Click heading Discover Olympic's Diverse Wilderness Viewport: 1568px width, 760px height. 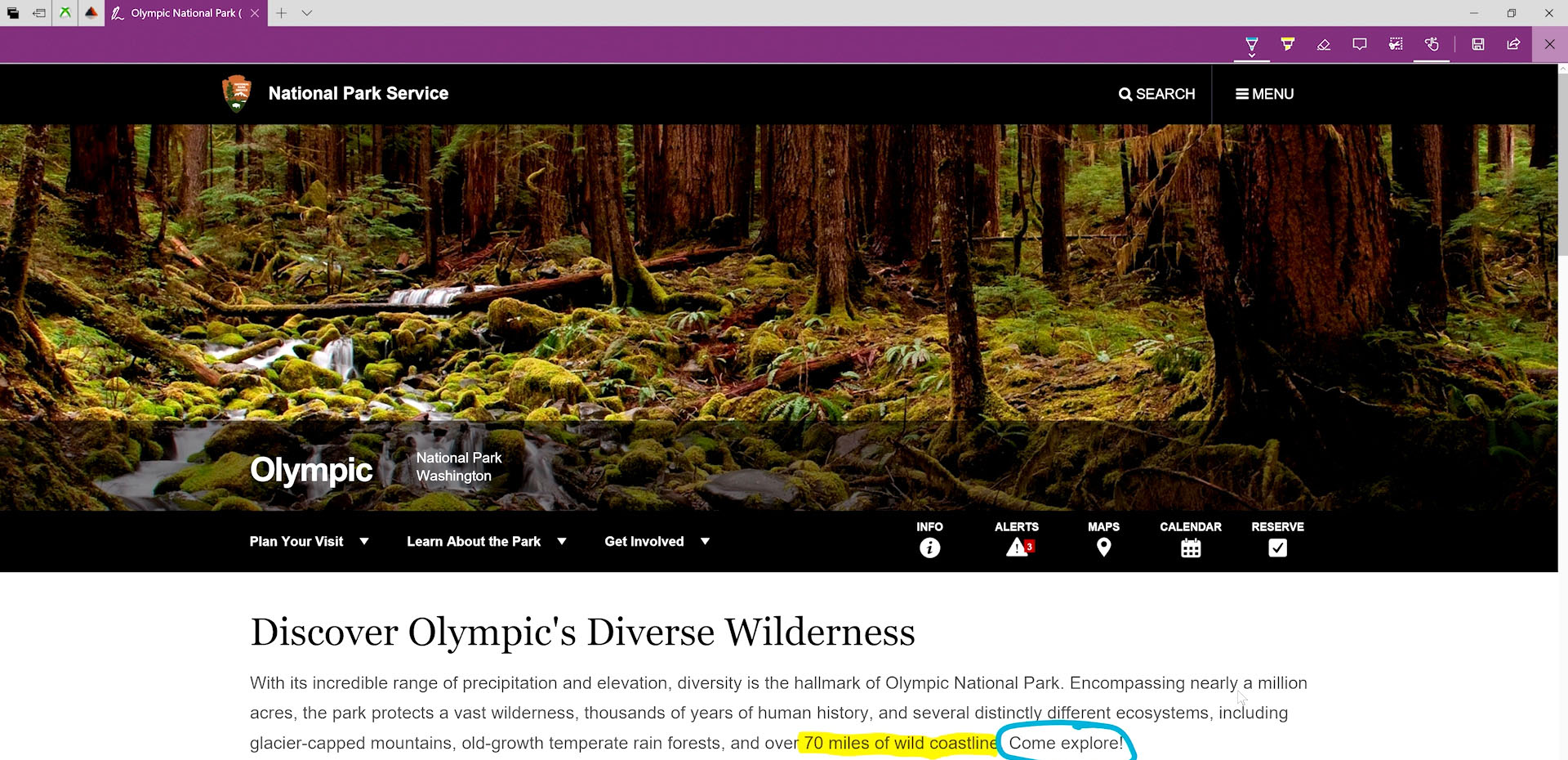tap(582, 632)
